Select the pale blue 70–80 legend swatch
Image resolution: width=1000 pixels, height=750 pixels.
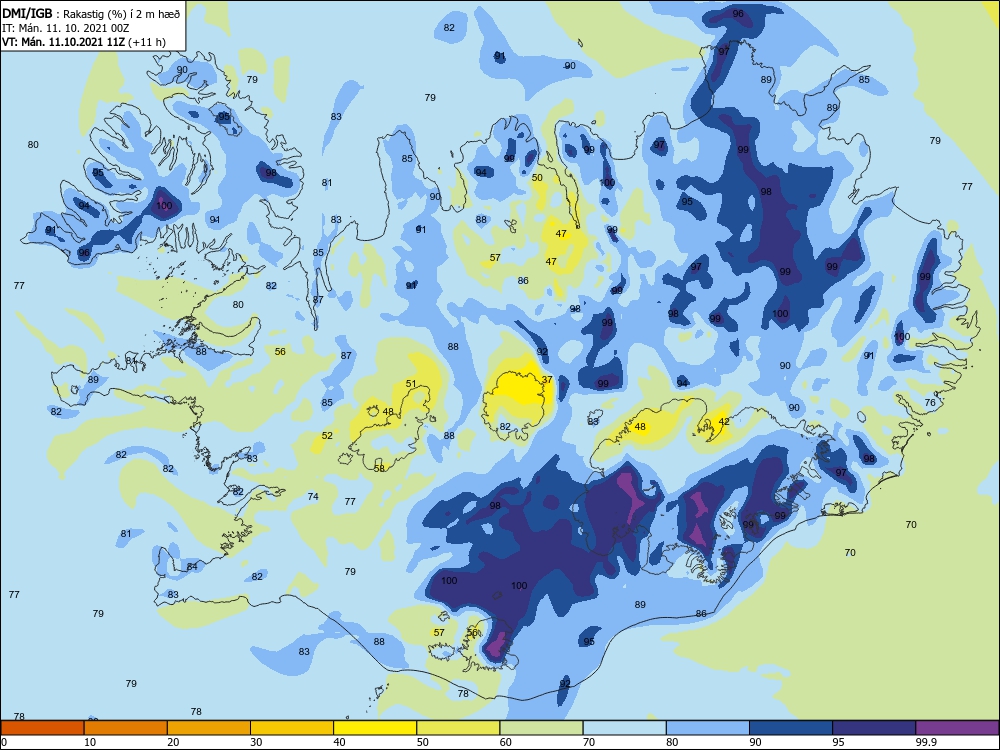click(x=624, y=728)
